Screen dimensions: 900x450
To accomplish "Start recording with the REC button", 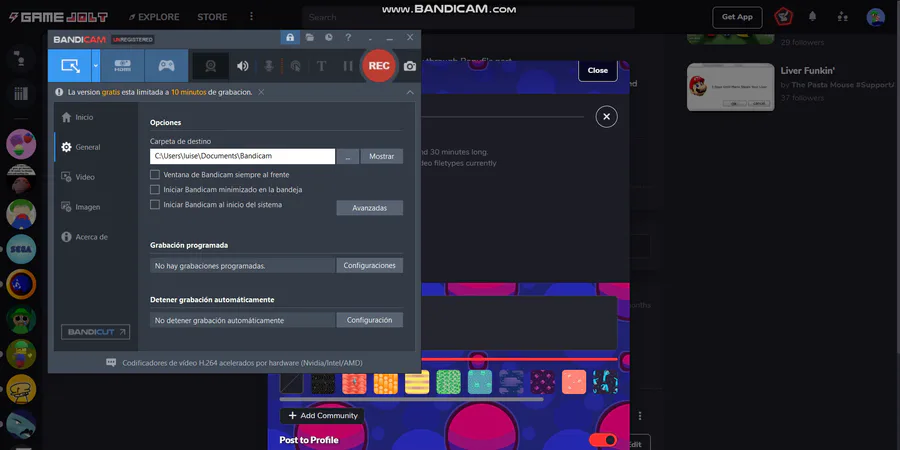I will click(379, 66).
